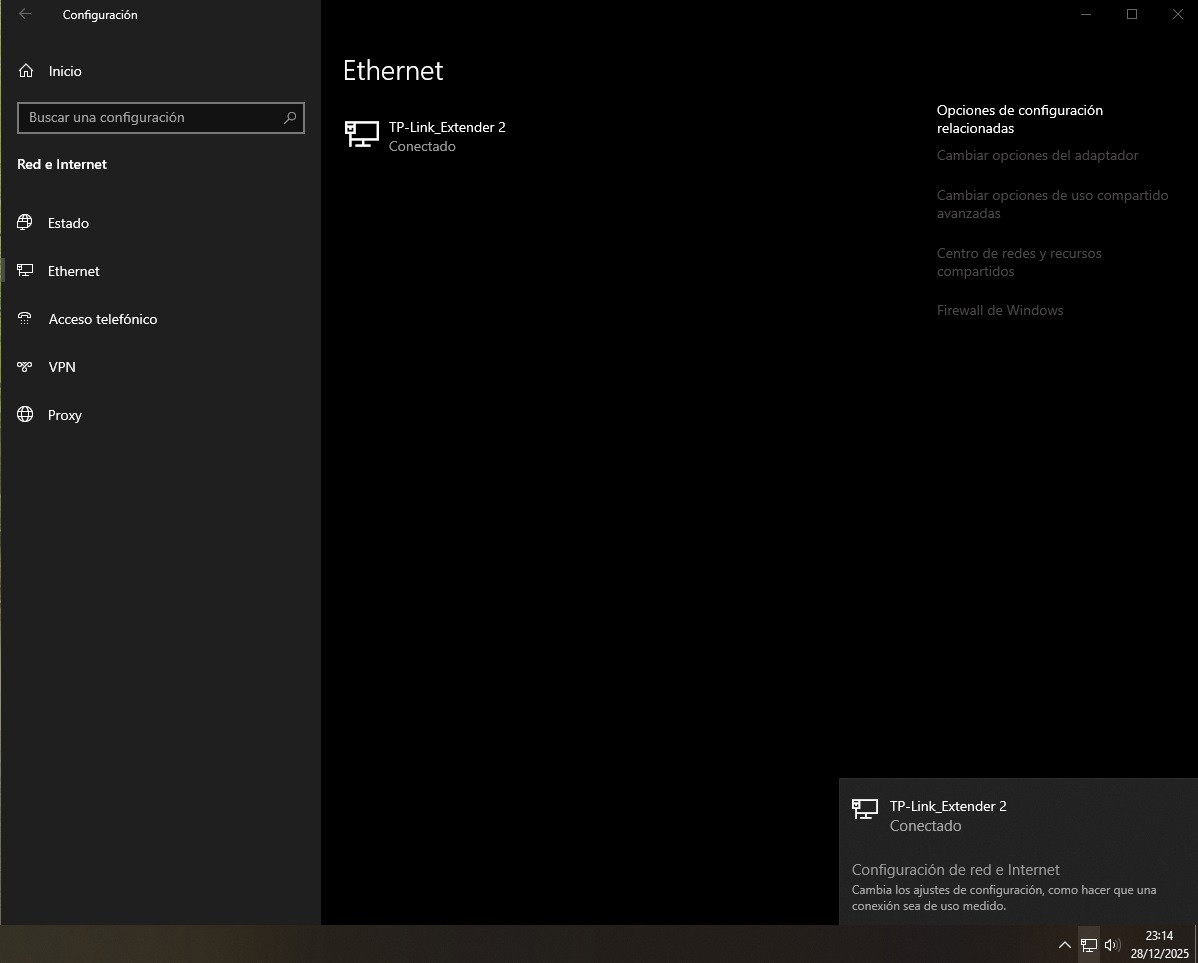This screenshot has height=963, width=1198.
Task: Open the VPN section label
Action: click(x=62, y=367)
